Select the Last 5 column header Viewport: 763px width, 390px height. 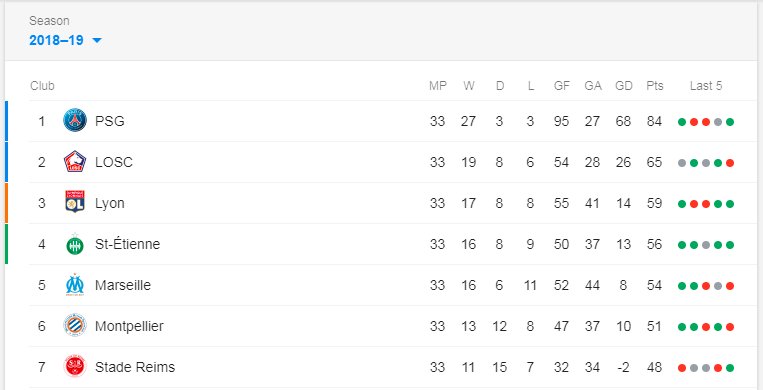(706, 86)
